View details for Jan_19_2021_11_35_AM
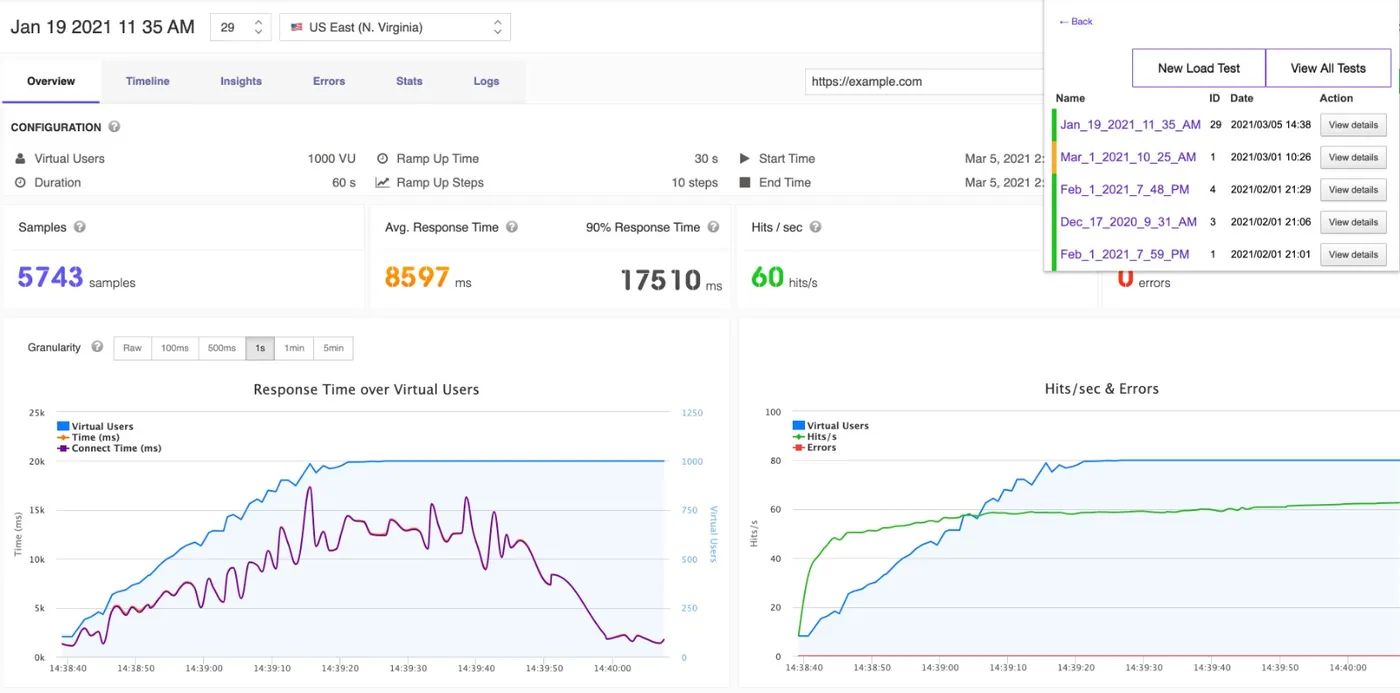This screenshot has width=1400, height=693. tap(1353, 125)
